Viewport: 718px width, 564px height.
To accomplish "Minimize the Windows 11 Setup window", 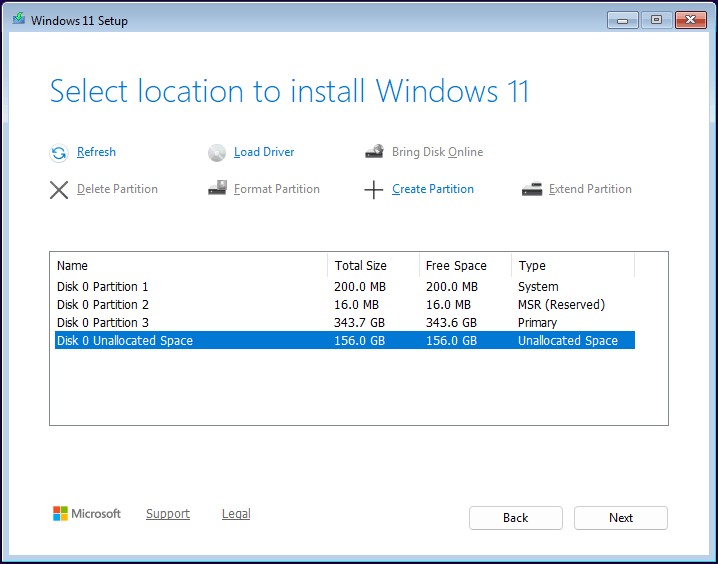I will point(623,20).
